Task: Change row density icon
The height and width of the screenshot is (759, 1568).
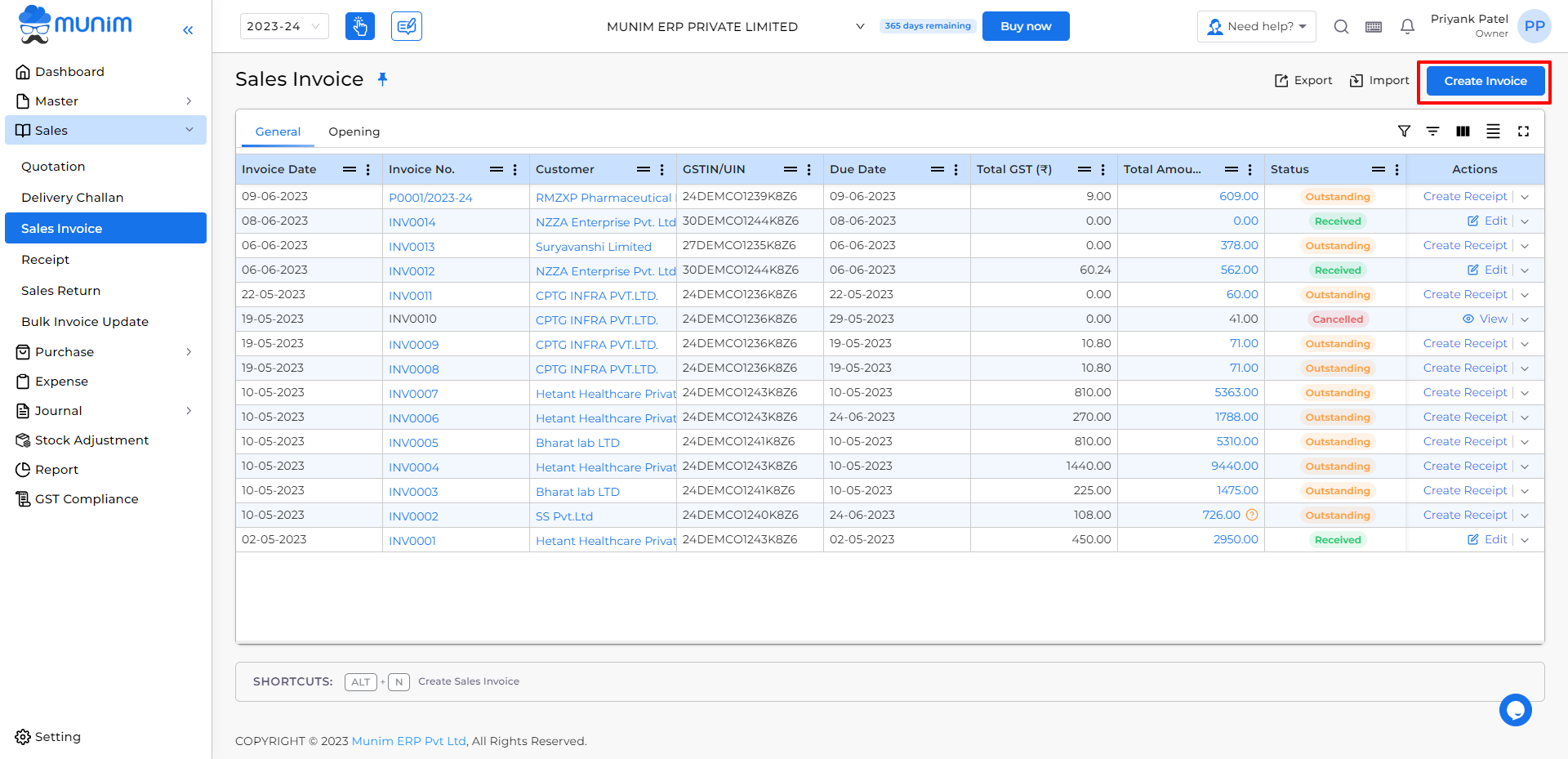Action: 1493,131
